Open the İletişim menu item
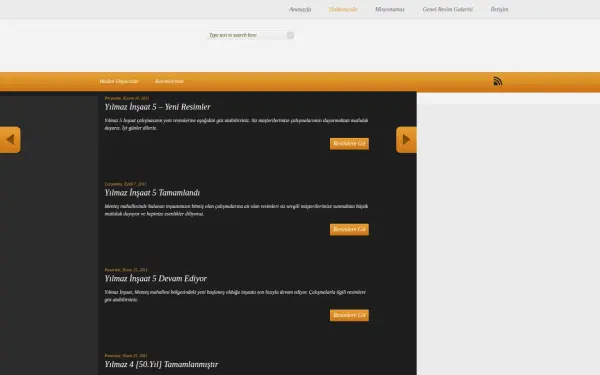Viewport: 600px width, 375px height. click(x=499, y=9)
